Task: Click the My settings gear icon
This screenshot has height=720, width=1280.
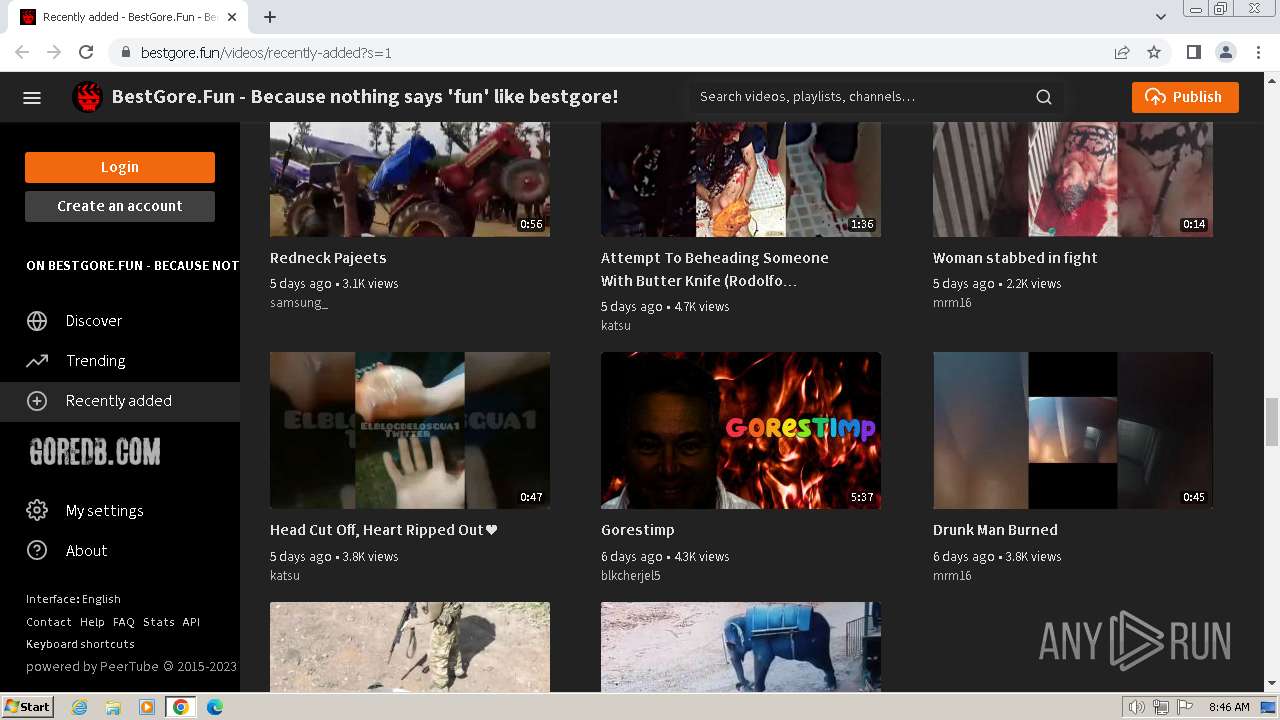Action: (37, 511)
